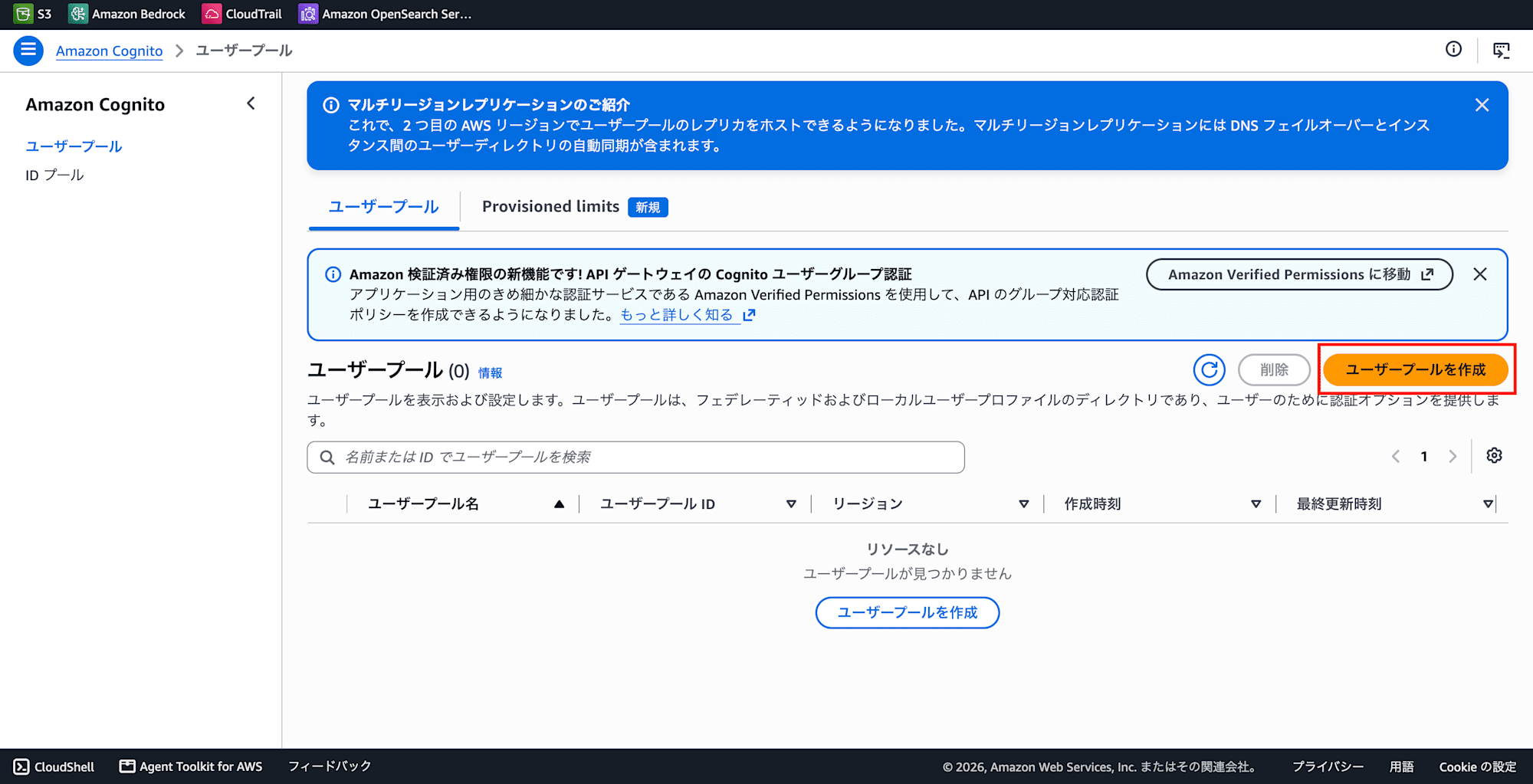
Task: Open the S3 service shortcut
Action: 34,14
